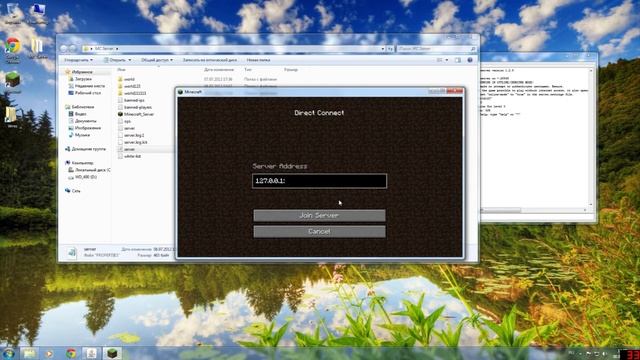Click the search magnifier icon in Explorer
This screenshot has height=360, width=640.
pos(473,49)
